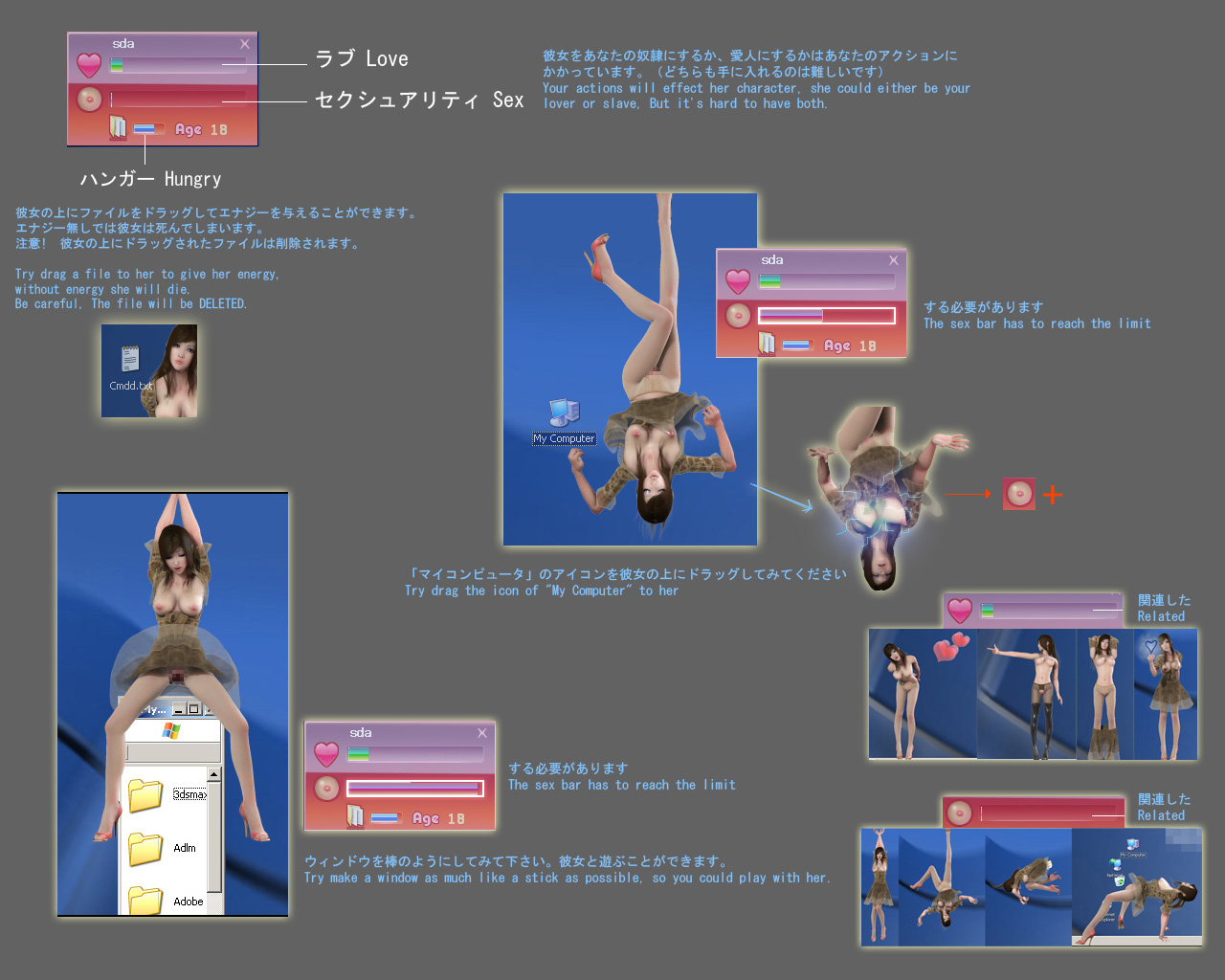The height and width of the screenshot is (980, 1225).
Task: Close the middle sda status window
Action: [x=893, y=259]
